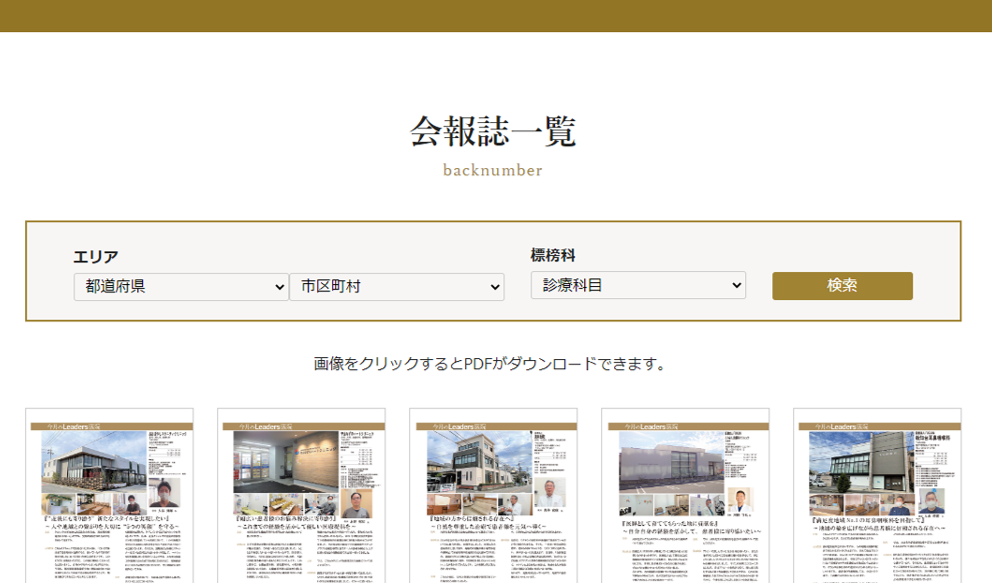Image resolution: width=992 pixels, height=583 pixels.
Task: Click the masked doctor portrait in first newsletter
Action: coord(165,493)
